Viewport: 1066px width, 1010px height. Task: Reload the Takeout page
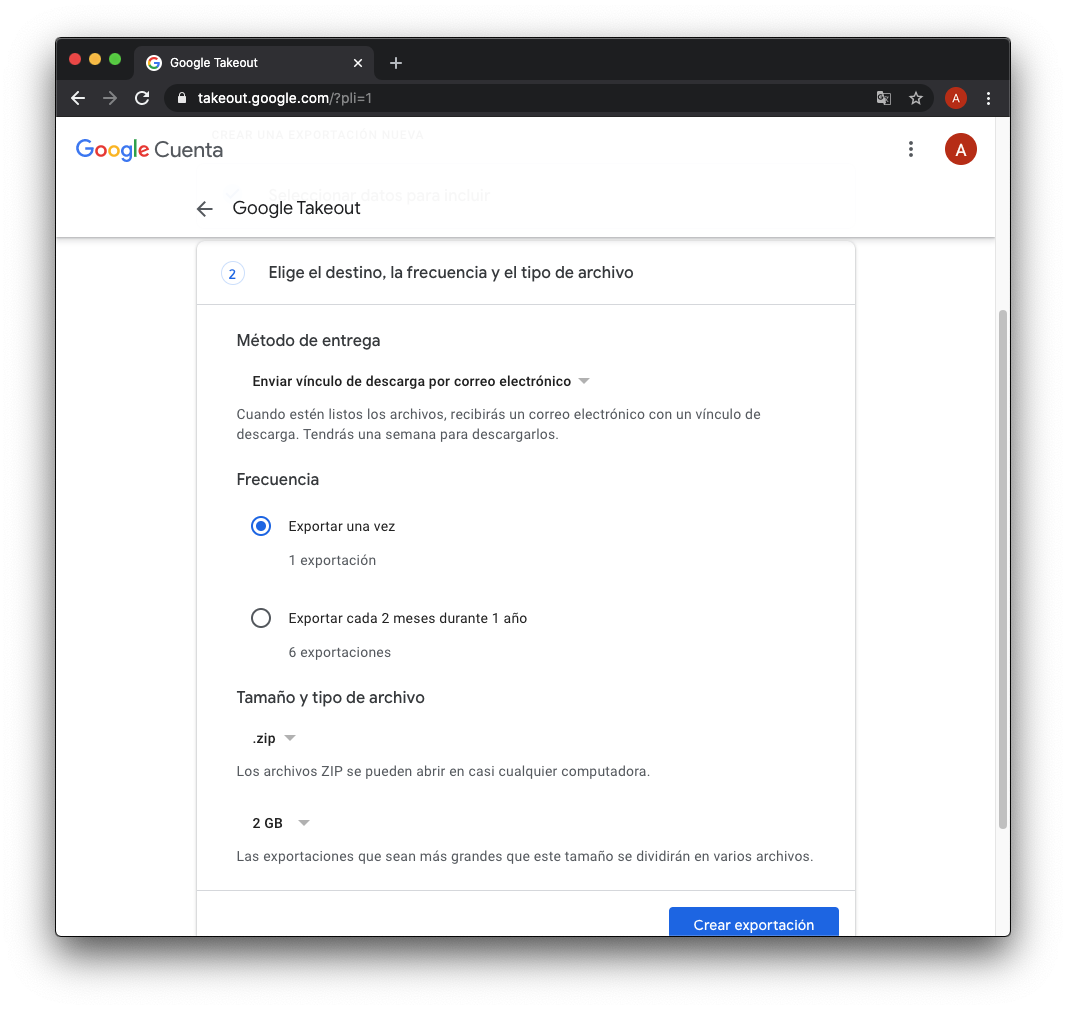tap(141, 98)
